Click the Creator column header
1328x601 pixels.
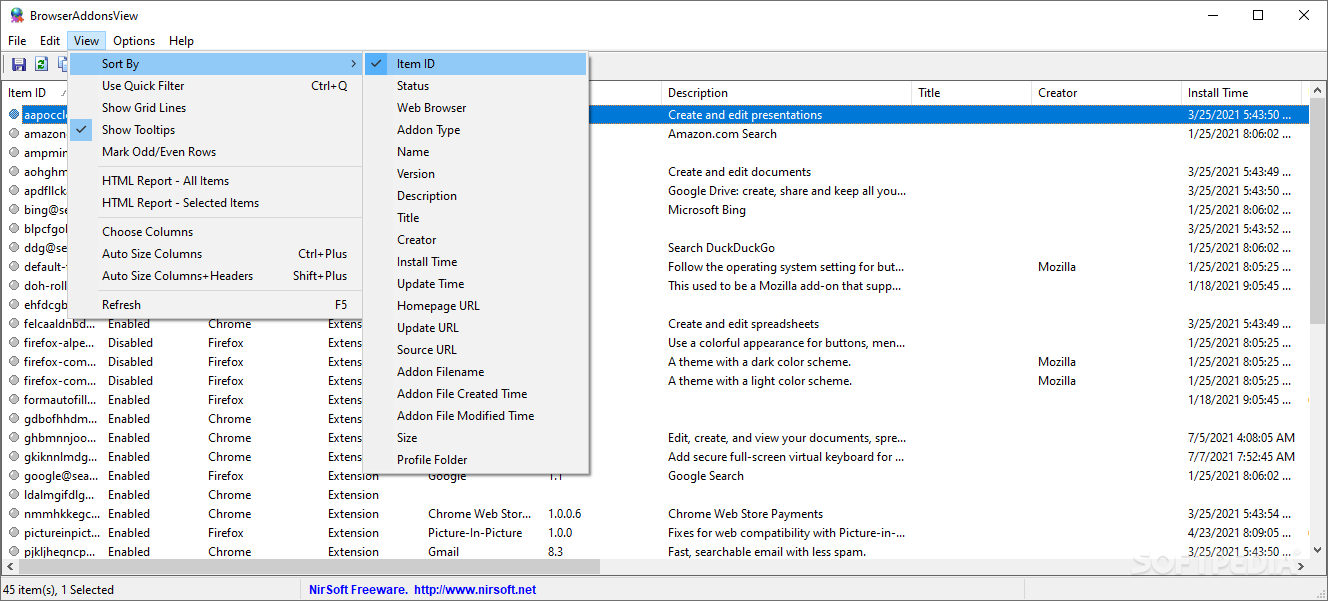click(x=1106, y=93)
